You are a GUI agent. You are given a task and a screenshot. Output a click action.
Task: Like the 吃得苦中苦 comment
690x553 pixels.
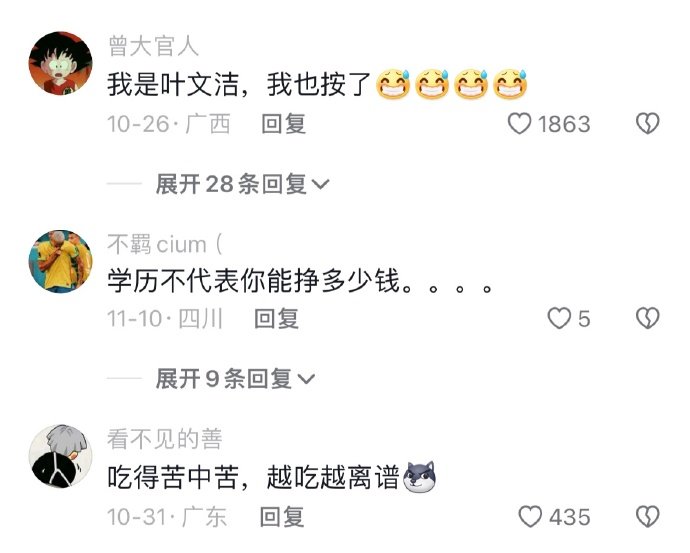click(x=530, y=516)
